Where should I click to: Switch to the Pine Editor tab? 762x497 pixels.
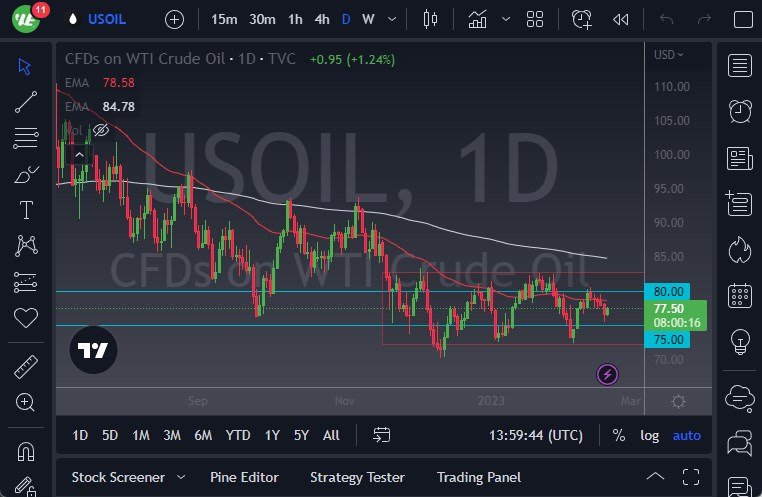point(244,477)
